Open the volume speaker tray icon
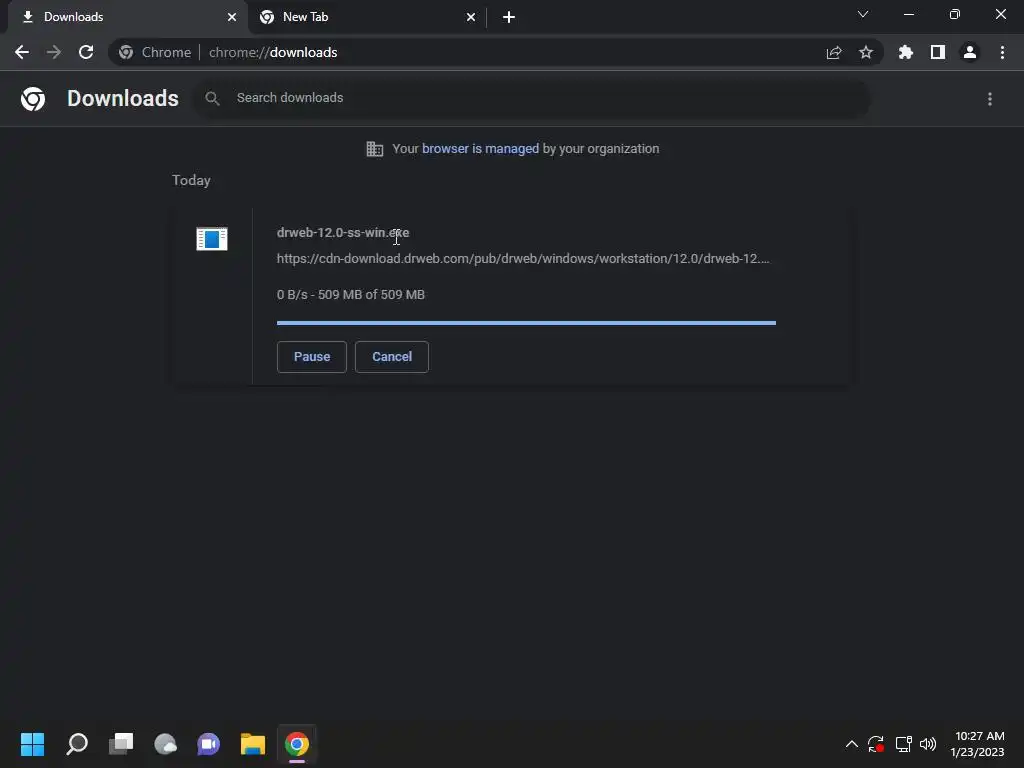The image size is (1024, 768). coord(928,744)
